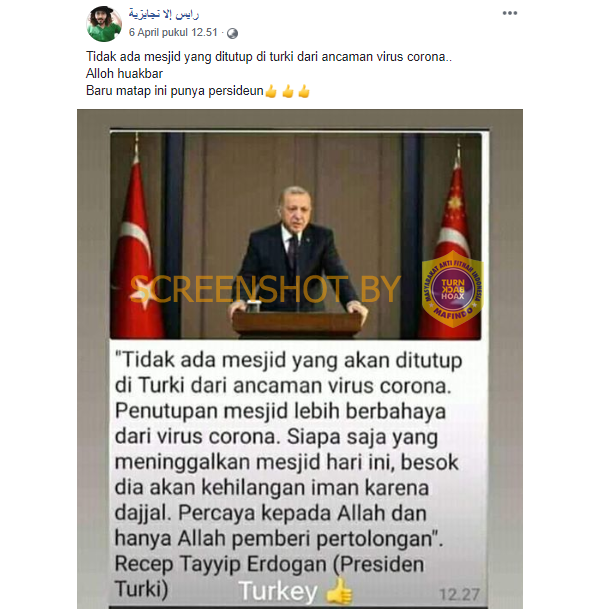The height and width of the screenshot is (609, 600).
Task: Click the last thumbs-up emoji in the caption
Action: (x=304, y=92)
